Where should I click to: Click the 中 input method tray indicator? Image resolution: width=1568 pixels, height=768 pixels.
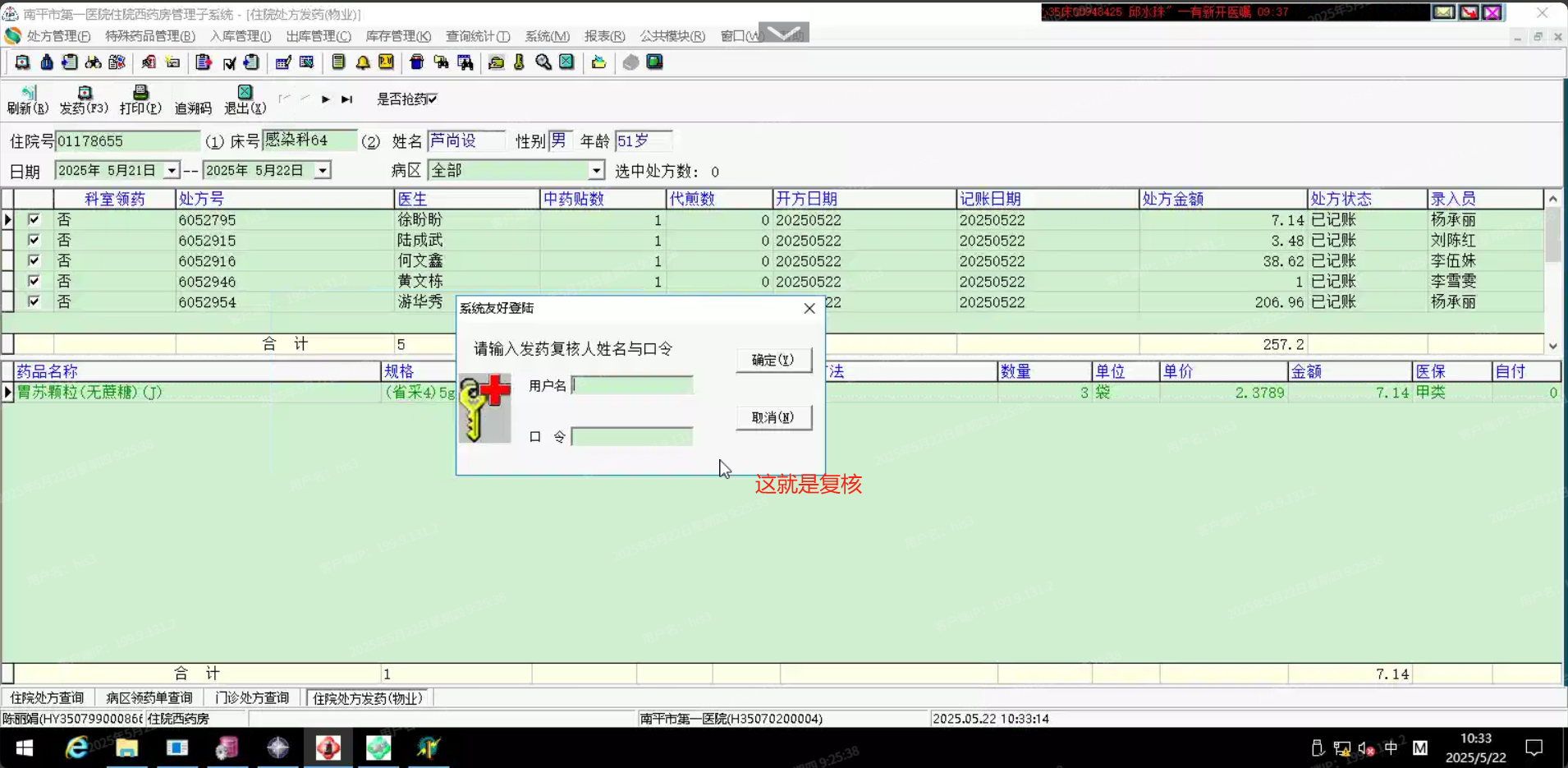(x=1391, y=748)
